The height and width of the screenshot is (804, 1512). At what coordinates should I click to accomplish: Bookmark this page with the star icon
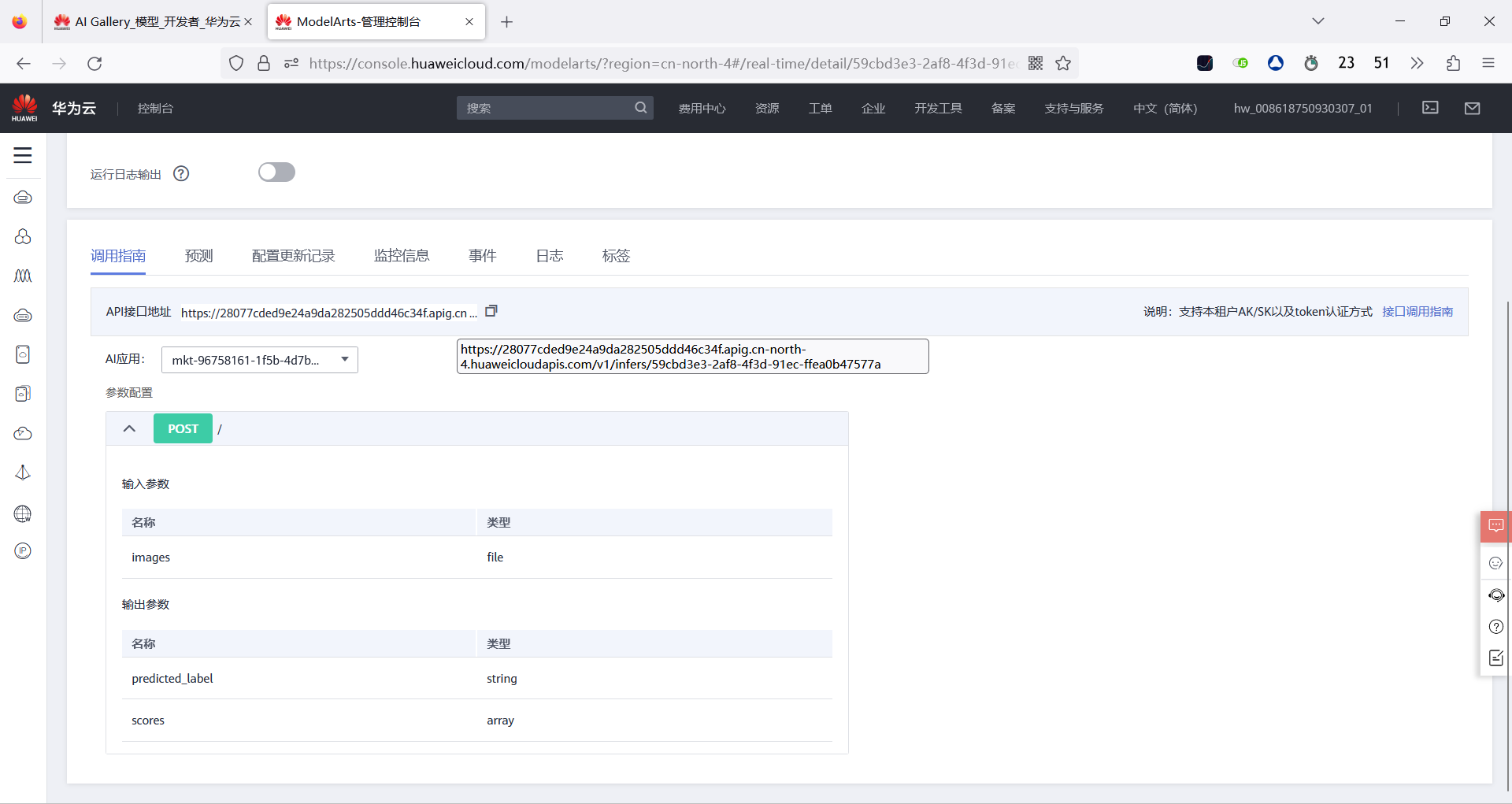click(1063, 63)
